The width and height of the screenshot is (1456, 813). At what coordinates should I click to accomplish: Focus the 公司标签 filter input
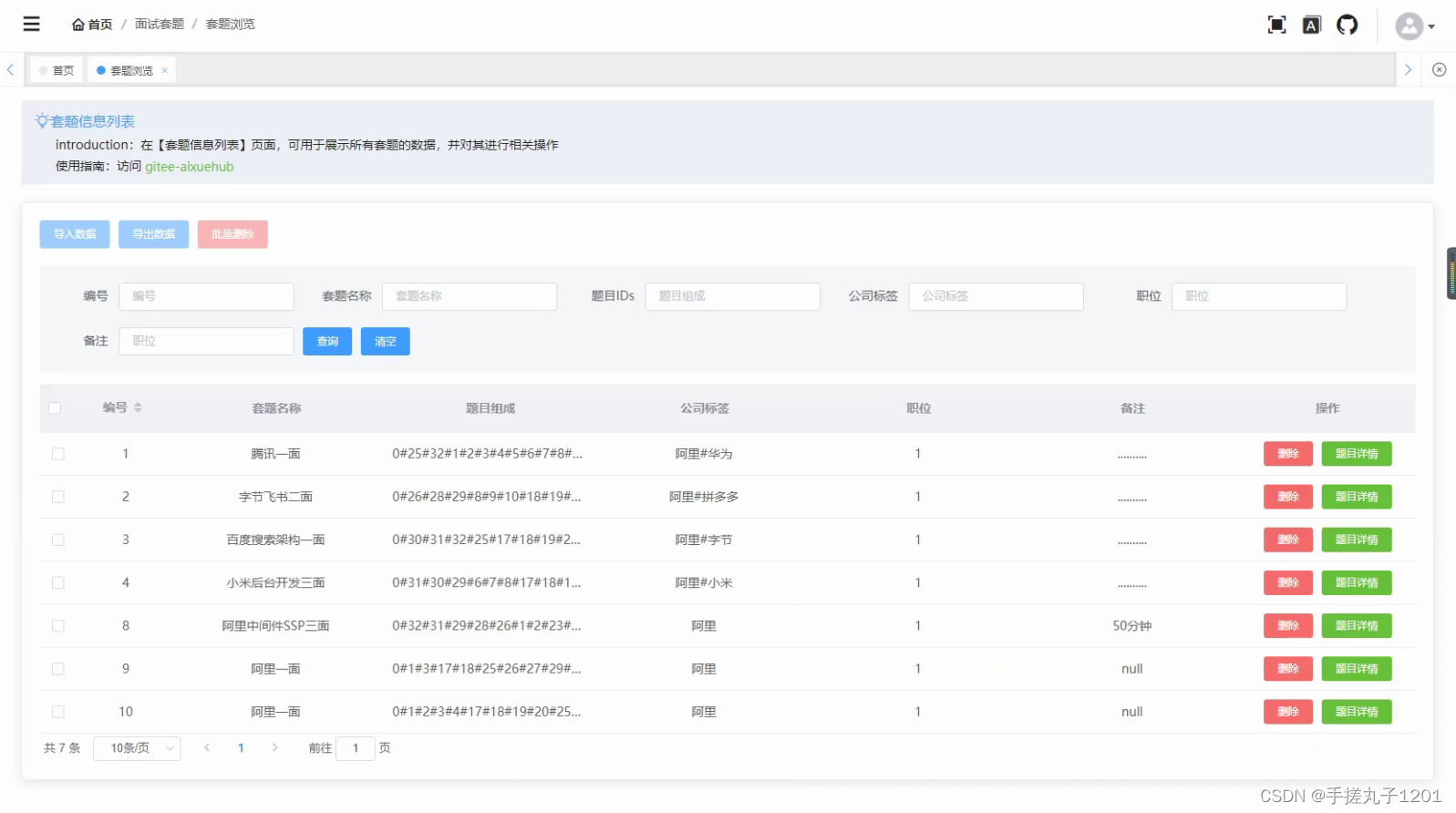click(x=996, y=296)
